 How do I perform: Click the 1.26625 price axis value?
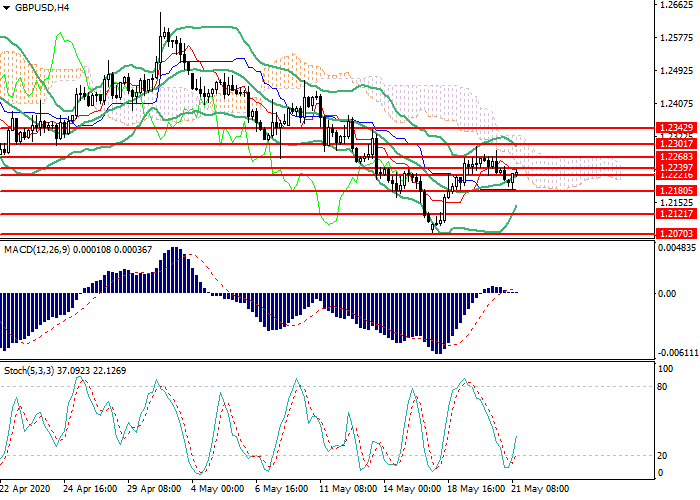(x=676, y=5)
